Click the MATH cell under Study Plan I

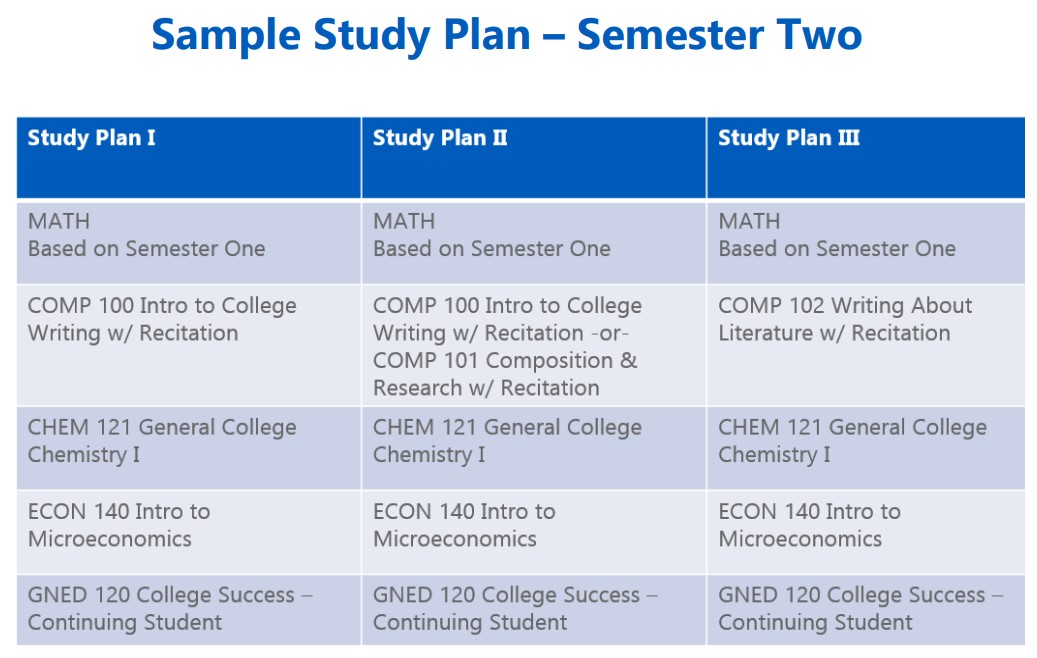146,235
